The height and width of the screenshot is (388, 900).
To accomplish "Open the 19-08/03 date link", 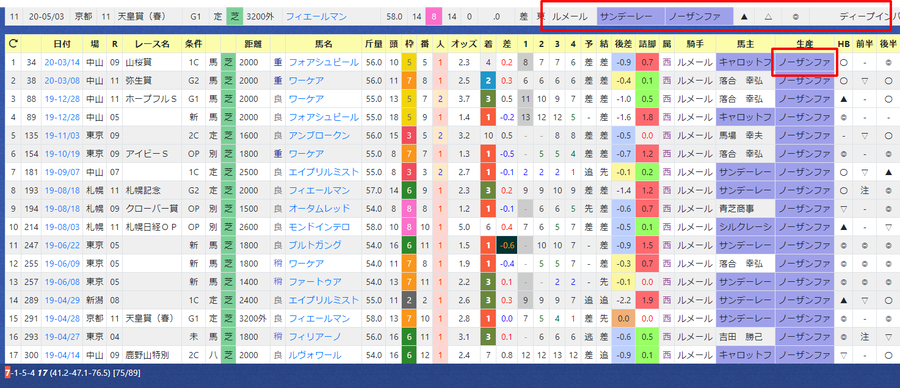I will click(62, 227).
